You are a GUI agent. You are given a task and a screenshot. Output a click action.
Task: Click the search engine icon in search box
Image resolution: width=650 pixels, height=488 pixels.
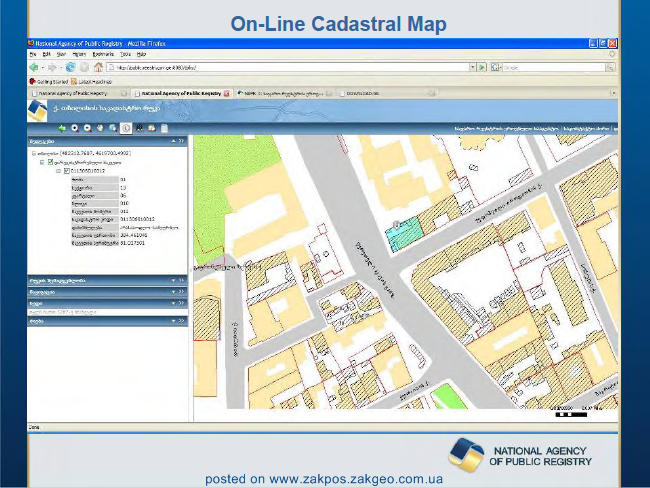[x=494, y=67]
